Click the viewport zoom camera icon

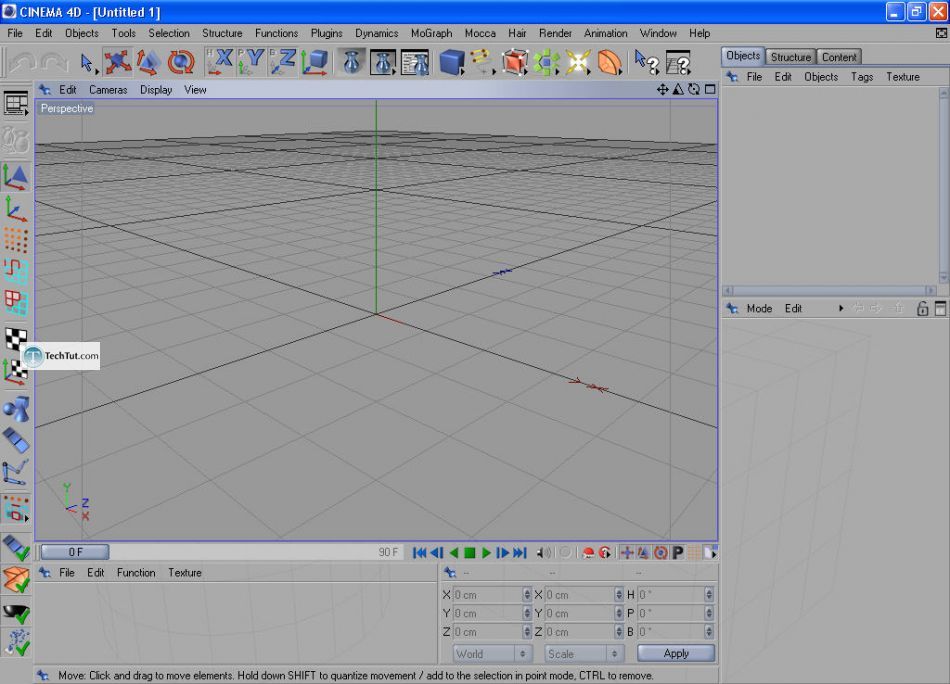point(678,90)
